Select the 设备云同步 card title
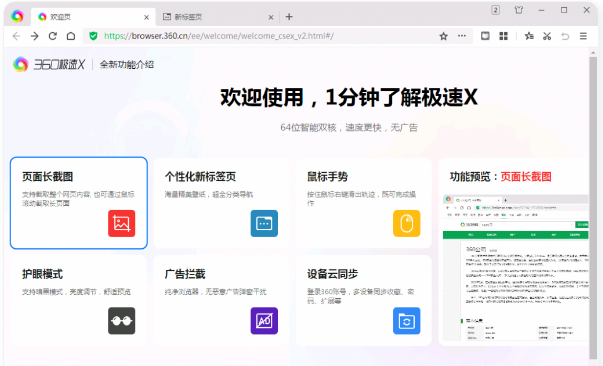Viewport: 603px width, 366px height. [333, 274]
